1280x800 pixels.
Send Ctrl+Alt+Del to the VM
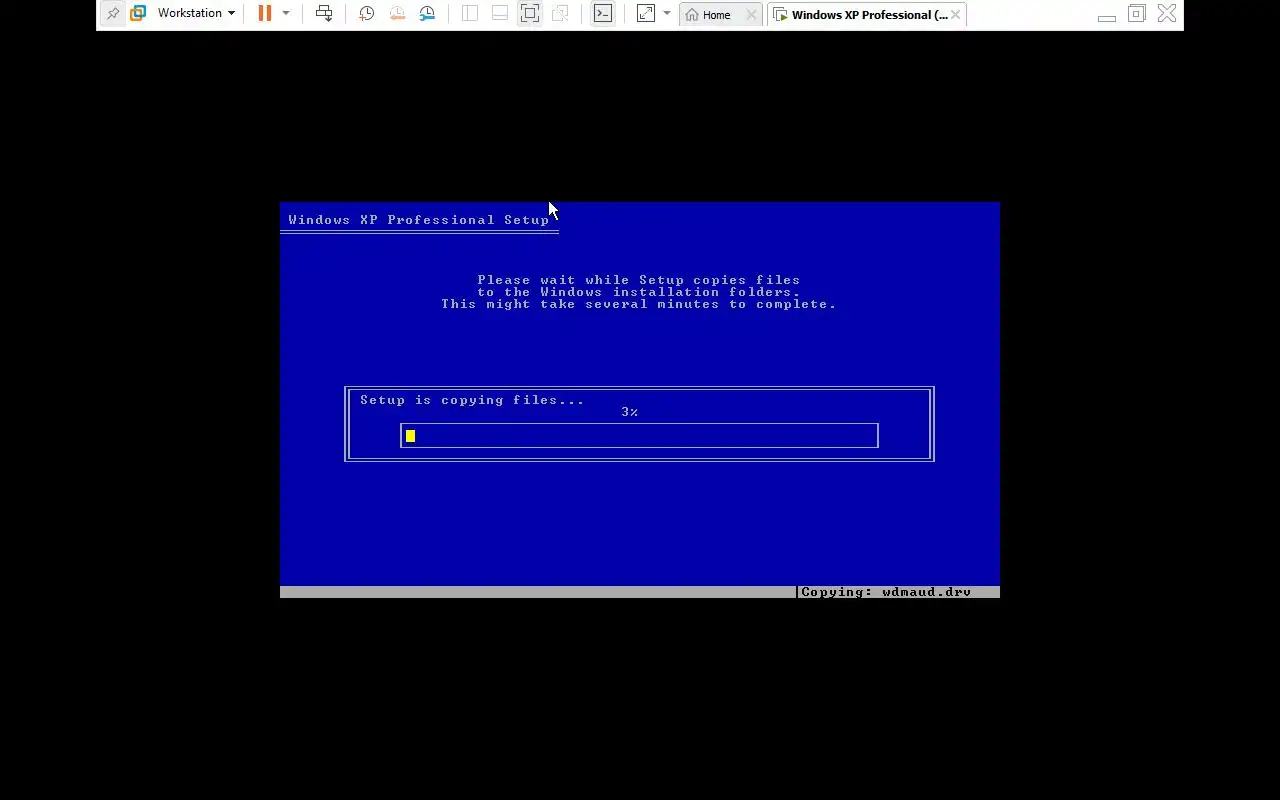click(x=324, y=14)
